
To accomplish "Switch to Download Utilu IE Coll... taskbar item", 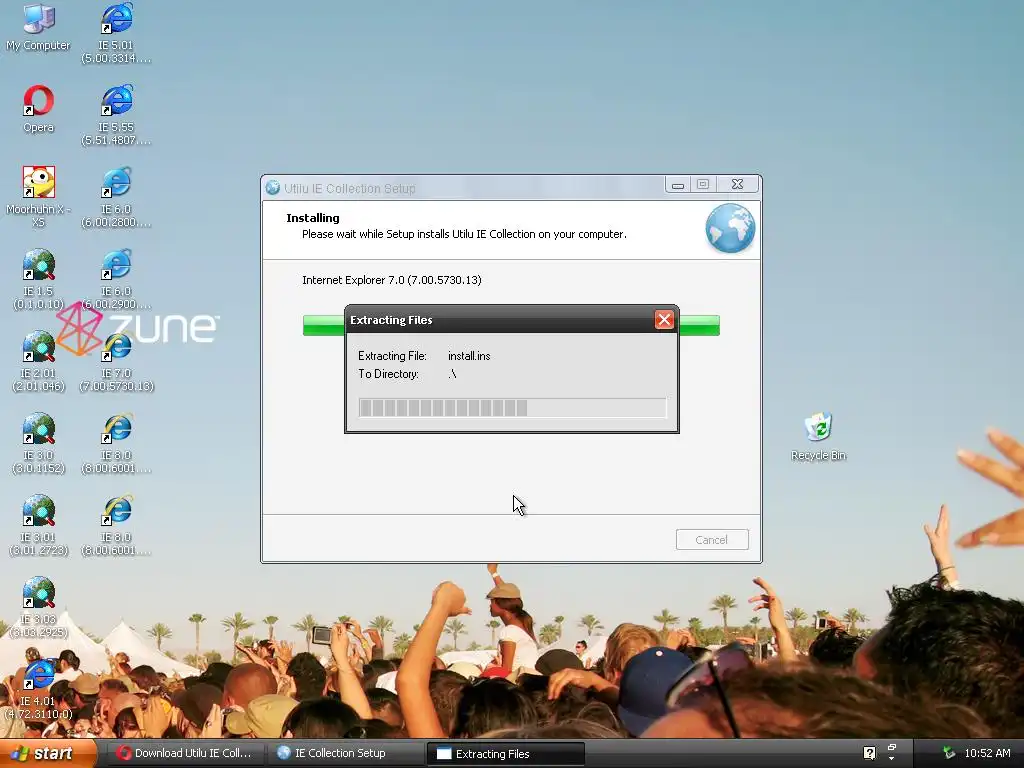I will [184, 753].
